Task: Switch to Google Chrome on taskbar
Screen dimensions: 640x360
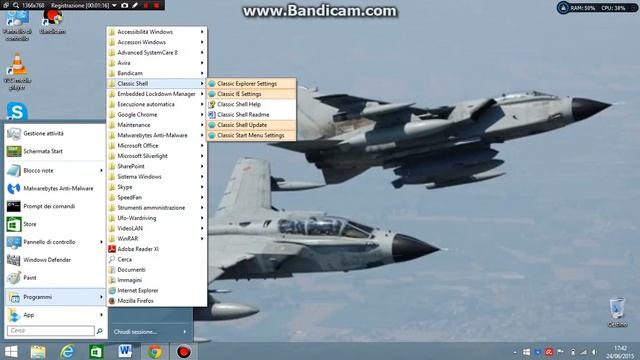Action: click(155, 351)
